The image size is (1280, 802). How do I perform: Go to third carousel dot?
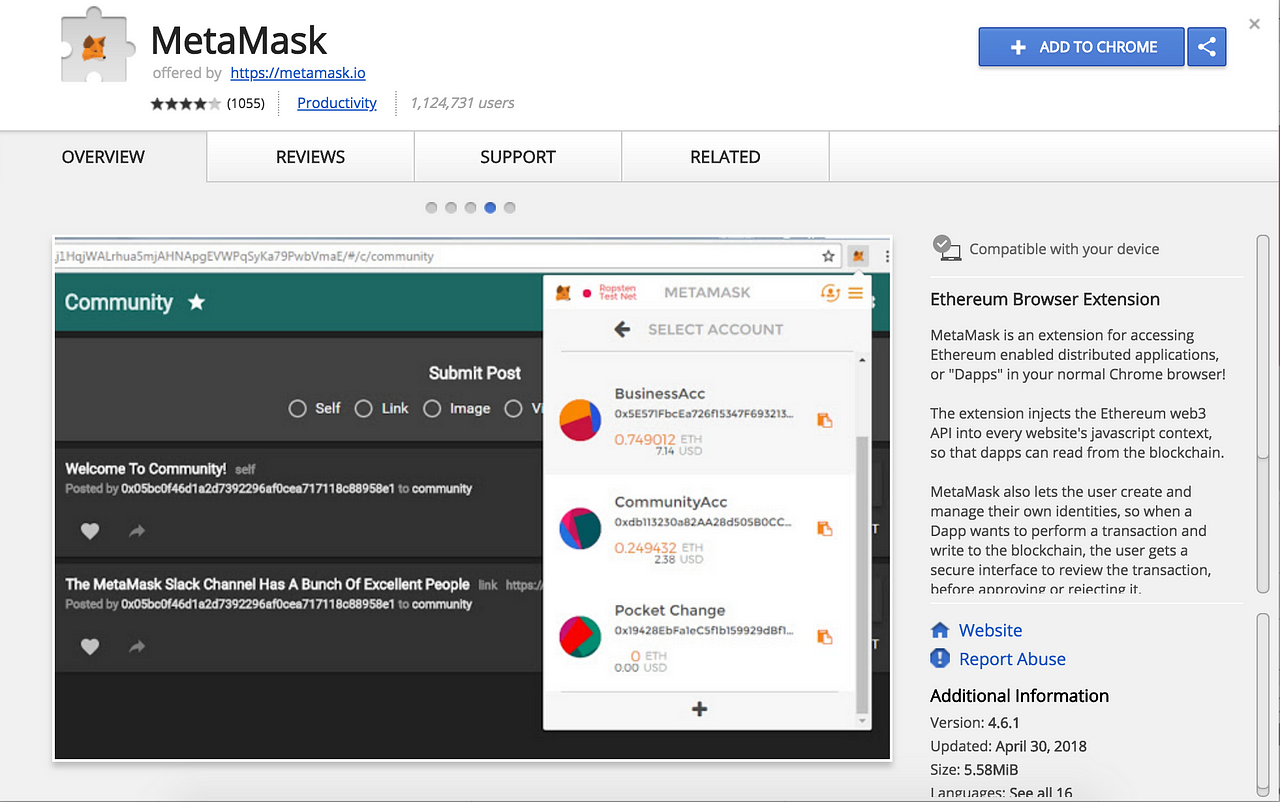[470, 208]
